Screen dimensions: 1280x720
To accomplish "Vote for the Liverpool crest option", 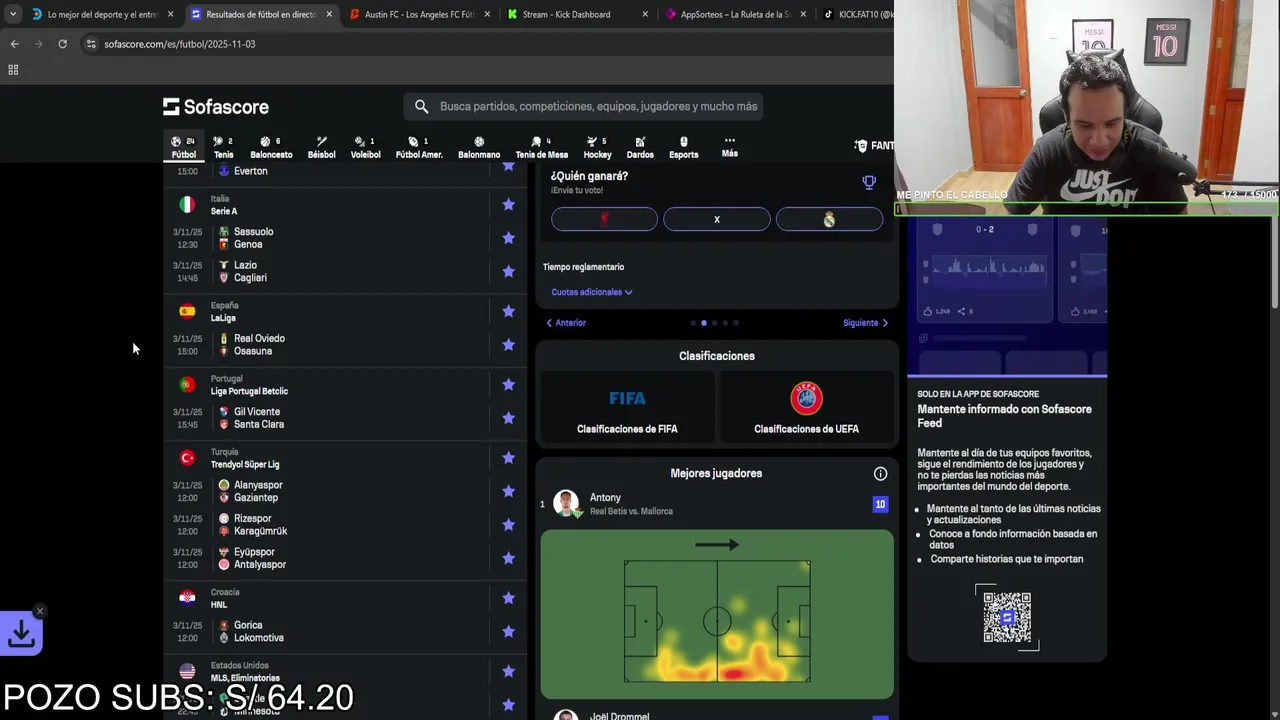I will pyautogui.click(x=604, y=219).
